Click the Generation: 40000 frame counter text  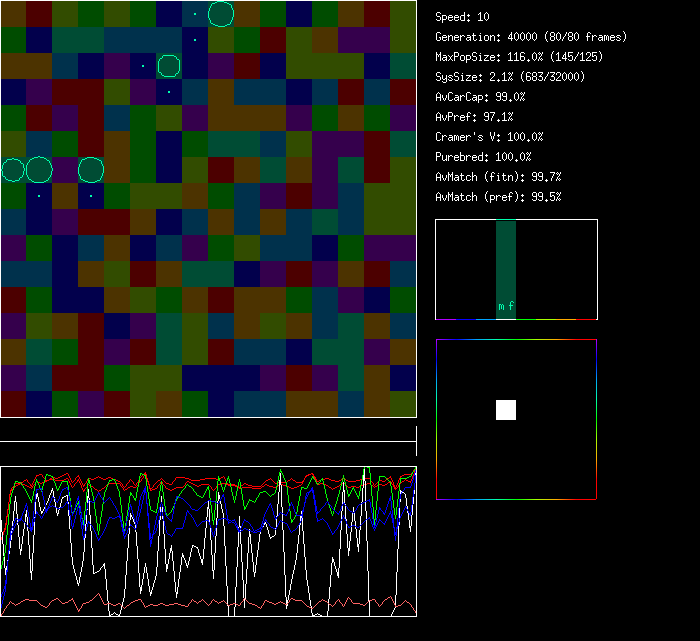(531, 37)
